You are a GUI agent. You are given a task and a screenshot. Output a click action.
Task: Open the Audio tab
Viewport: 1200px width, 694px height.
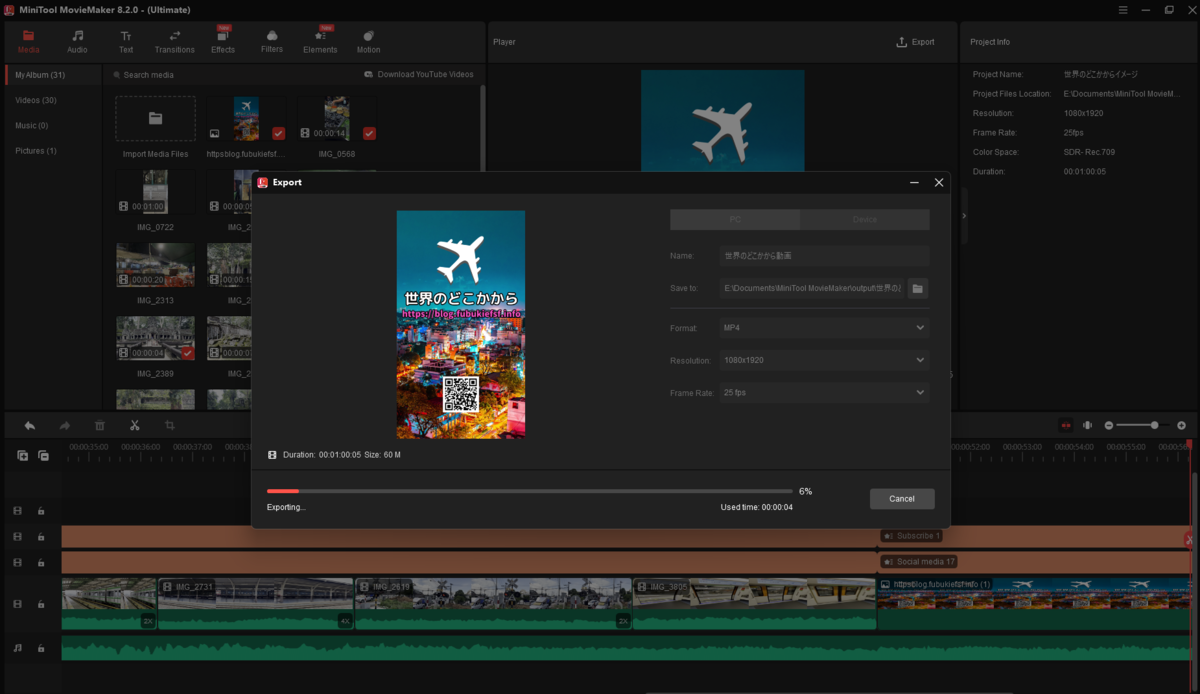tap(77, 41)
